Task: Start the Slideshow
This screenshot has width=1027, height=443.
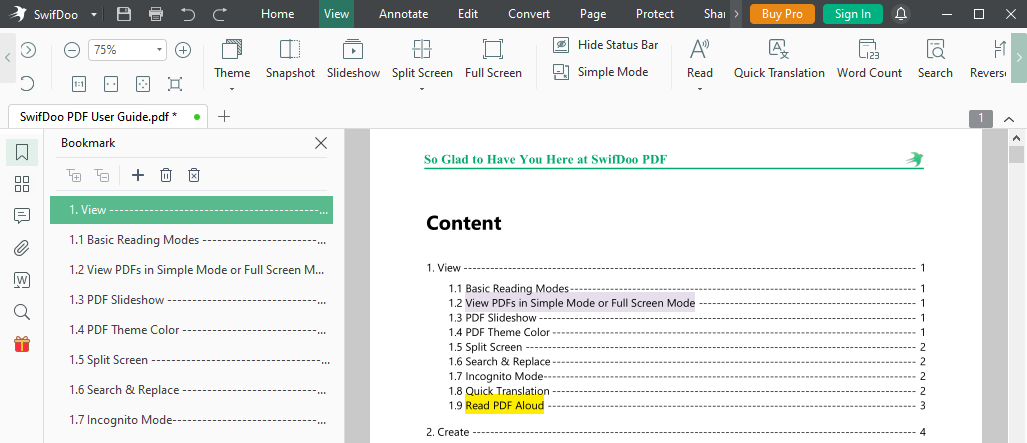Action: 354,59
